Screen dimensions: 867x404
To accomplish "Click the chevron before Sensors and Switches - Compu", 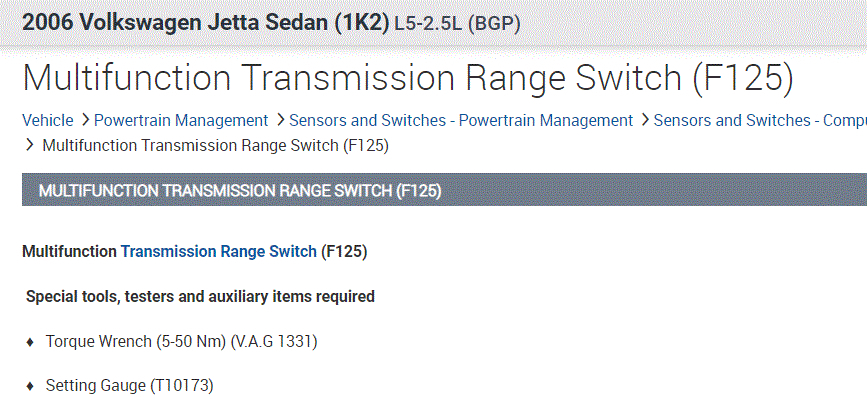I will pyautogui.click(x=644, y=120).
